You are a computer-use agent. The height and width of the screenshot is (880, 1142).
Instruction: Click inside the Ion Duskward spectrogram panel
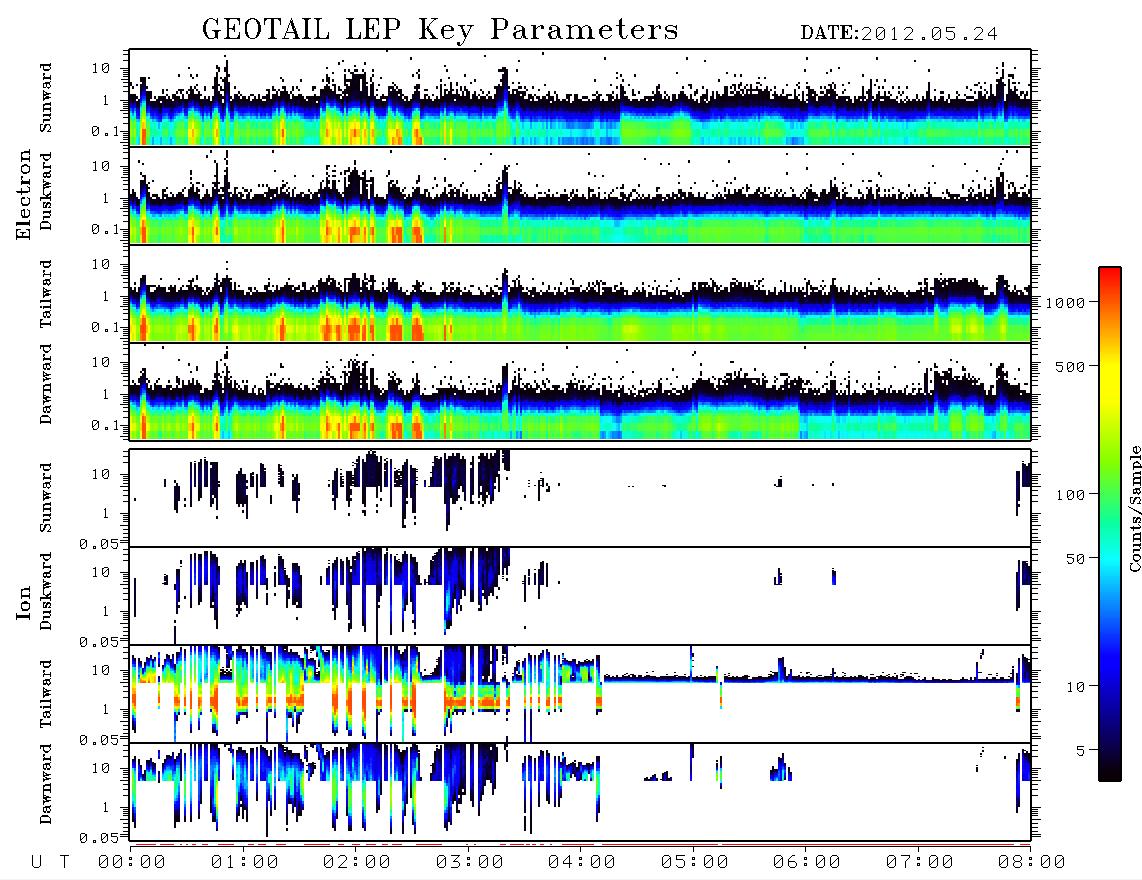pos(580,596)
